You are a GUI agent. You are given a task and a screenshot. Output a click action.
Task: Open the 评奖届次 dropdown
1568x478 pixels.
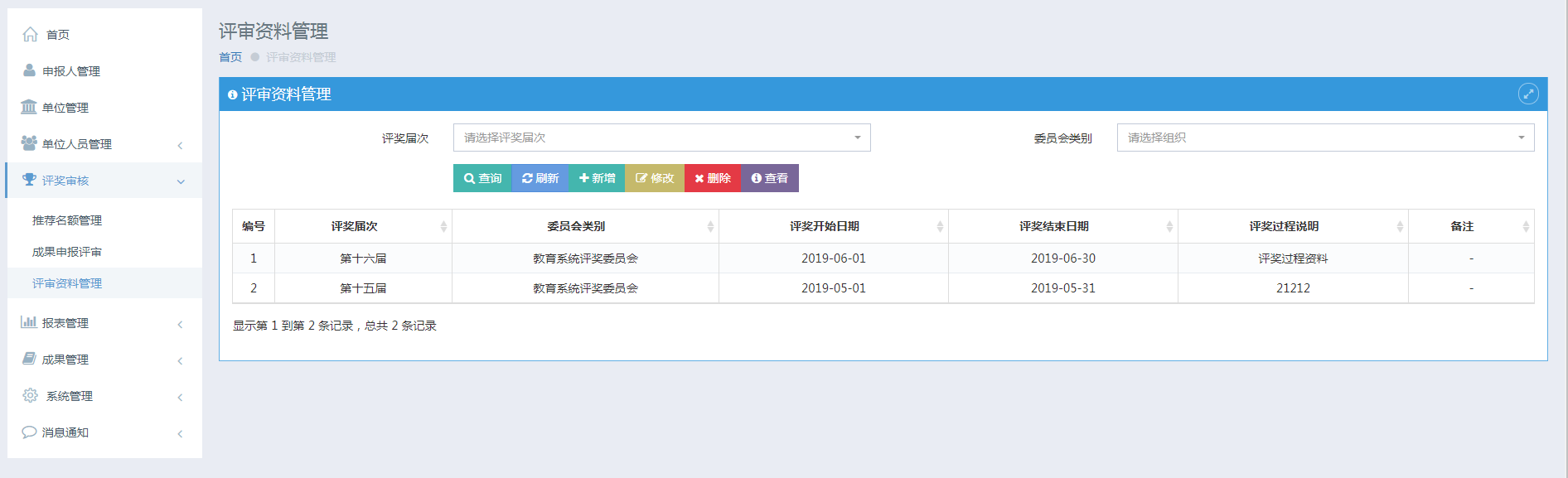point(661,138)
